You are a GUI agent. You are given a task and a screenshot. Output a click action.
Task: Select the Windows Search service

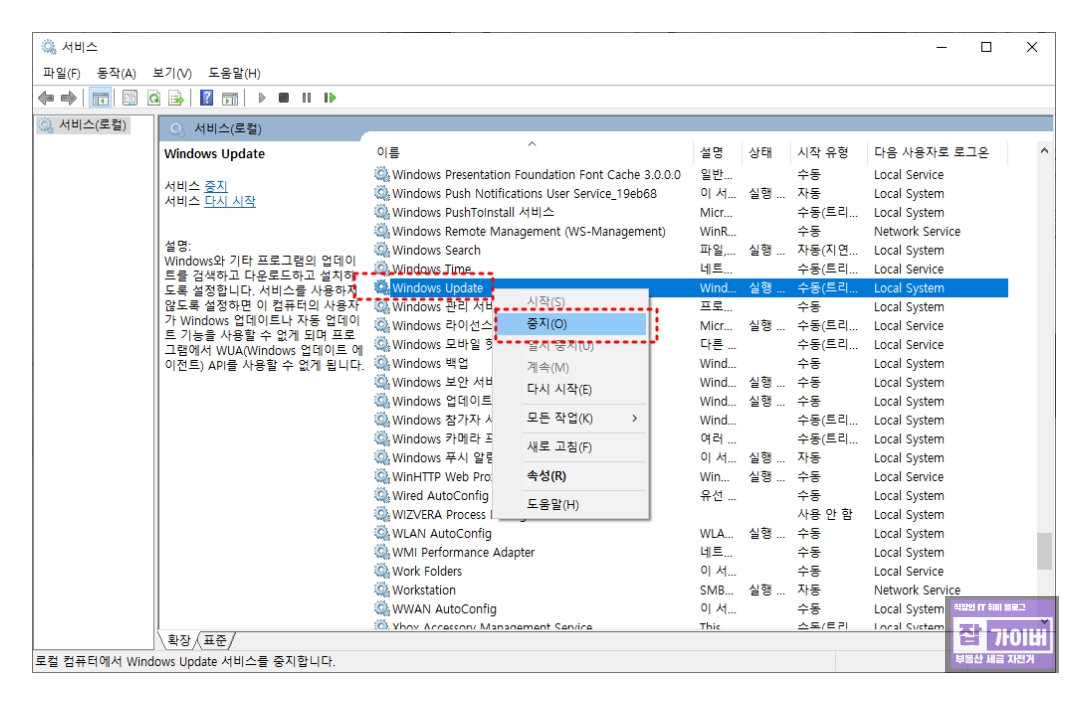(690, 250)
